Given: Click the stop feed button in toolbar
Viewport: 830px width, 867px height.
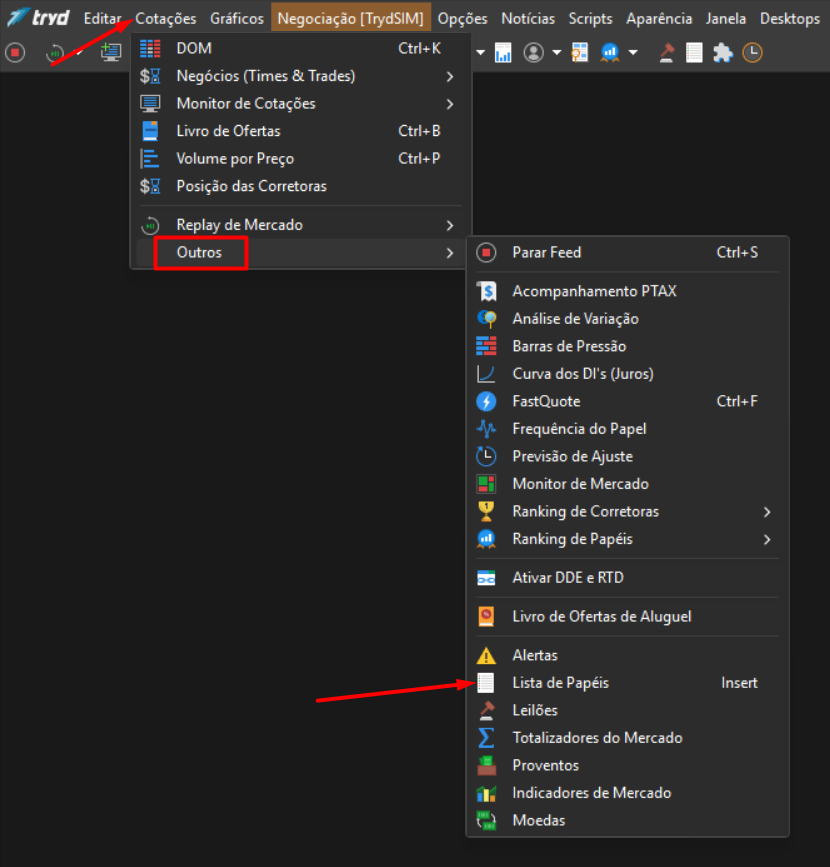Looking at the screenshot, I should click(15, 53).
